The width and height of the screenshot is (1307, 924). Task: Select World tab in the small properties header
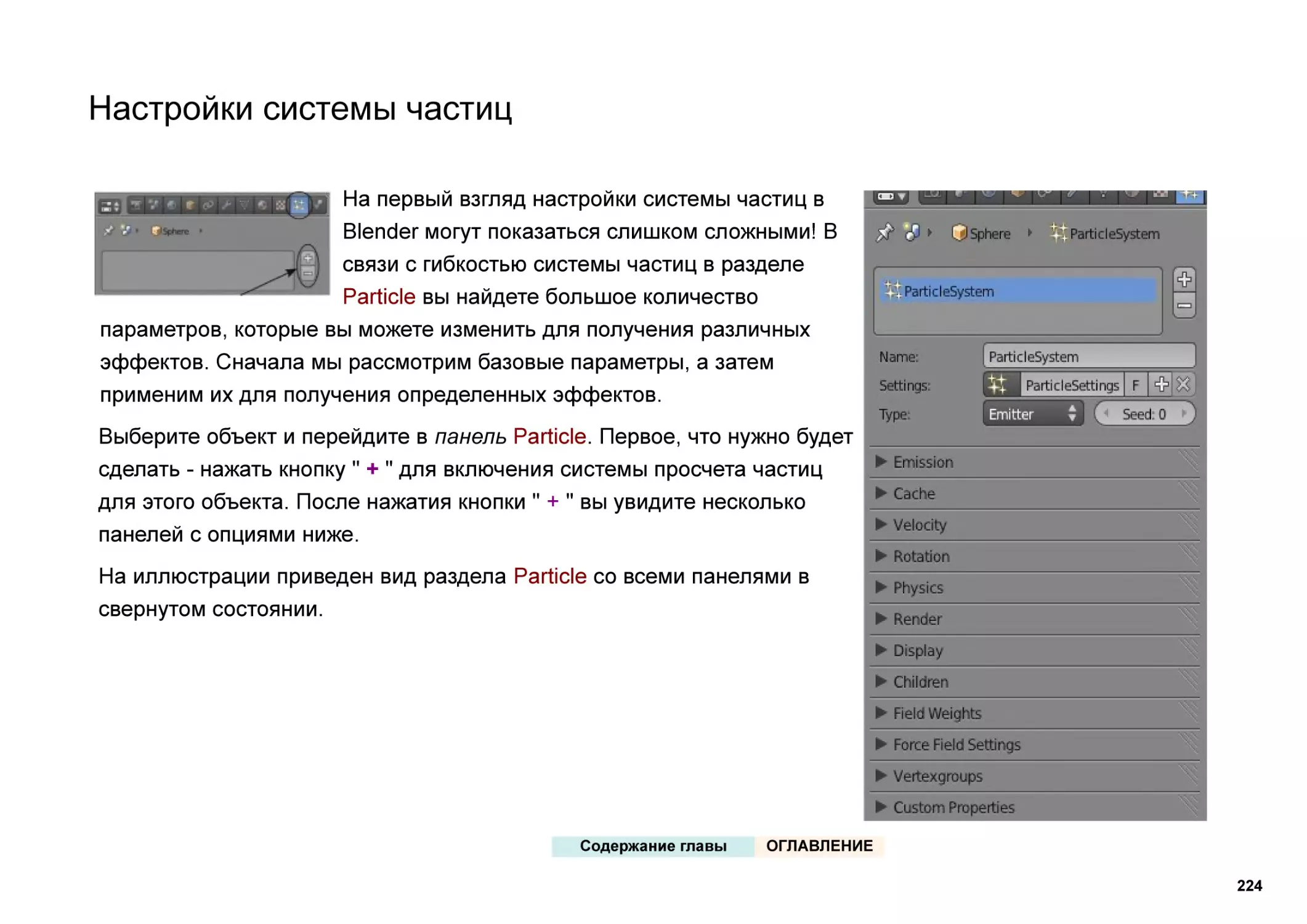coord(172,206)
